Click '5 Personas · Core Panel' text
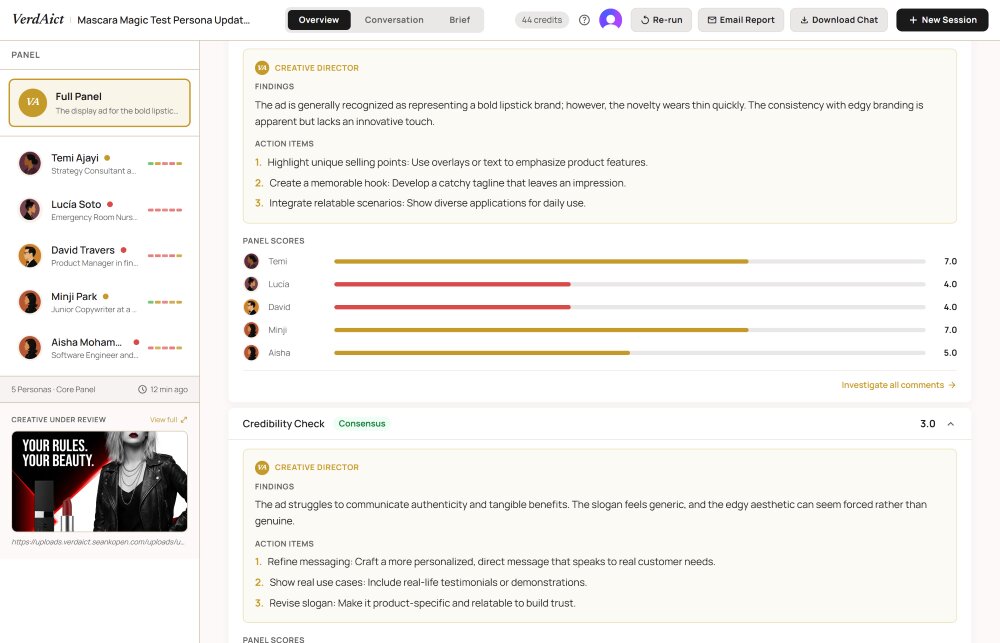The width and height of the screenshot is (1000, 643). tap(53, 389)
